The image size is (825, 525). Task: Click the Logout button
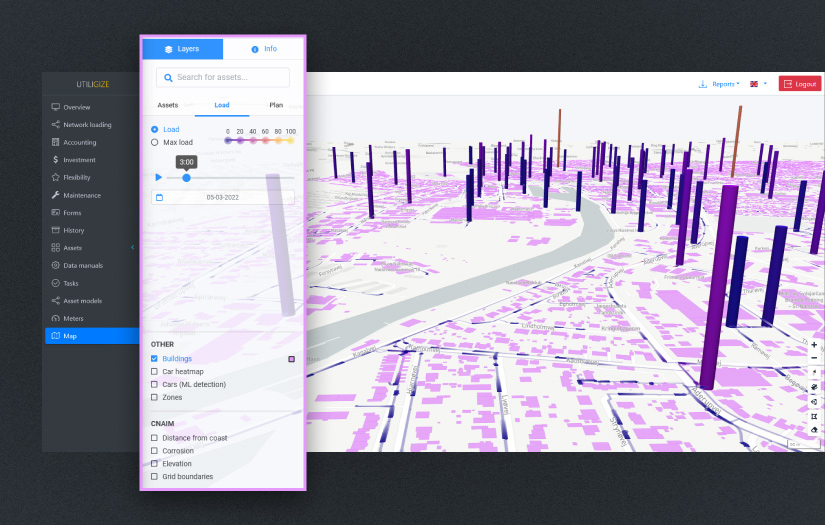[x=800, y=84]
